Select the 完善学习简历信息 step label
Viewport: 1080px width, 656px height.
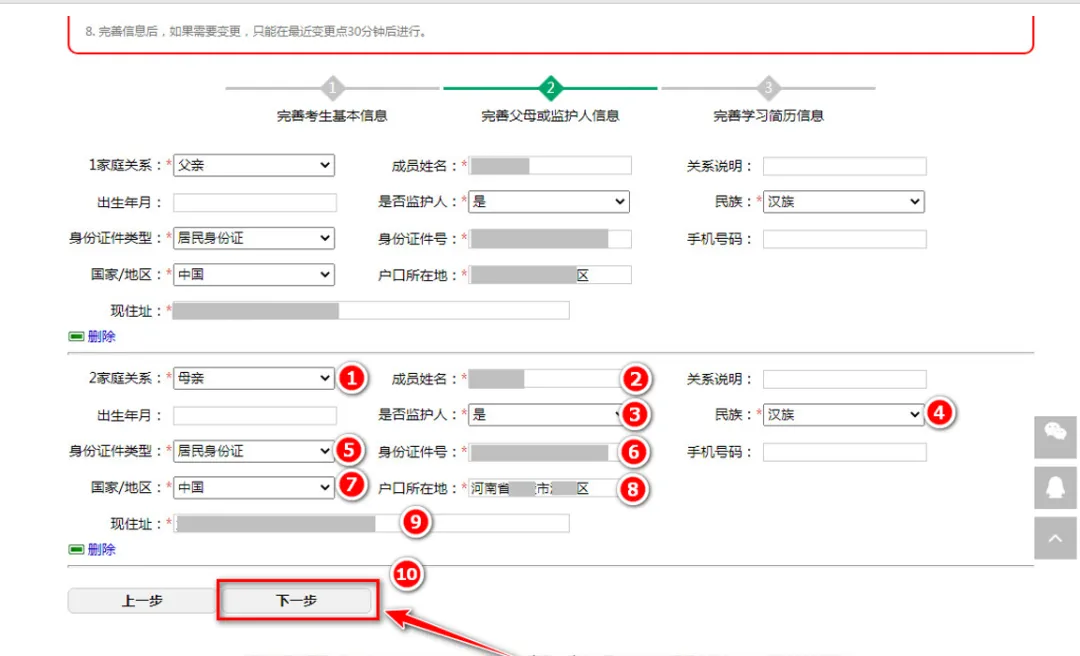pos(769,115)
